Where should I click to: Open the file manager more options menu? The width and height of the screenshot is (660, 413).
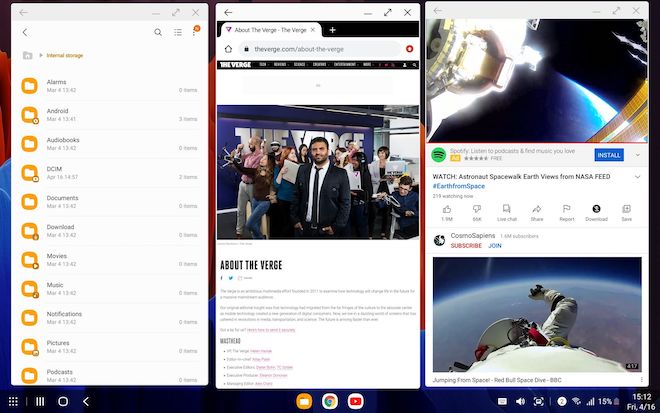194,32
